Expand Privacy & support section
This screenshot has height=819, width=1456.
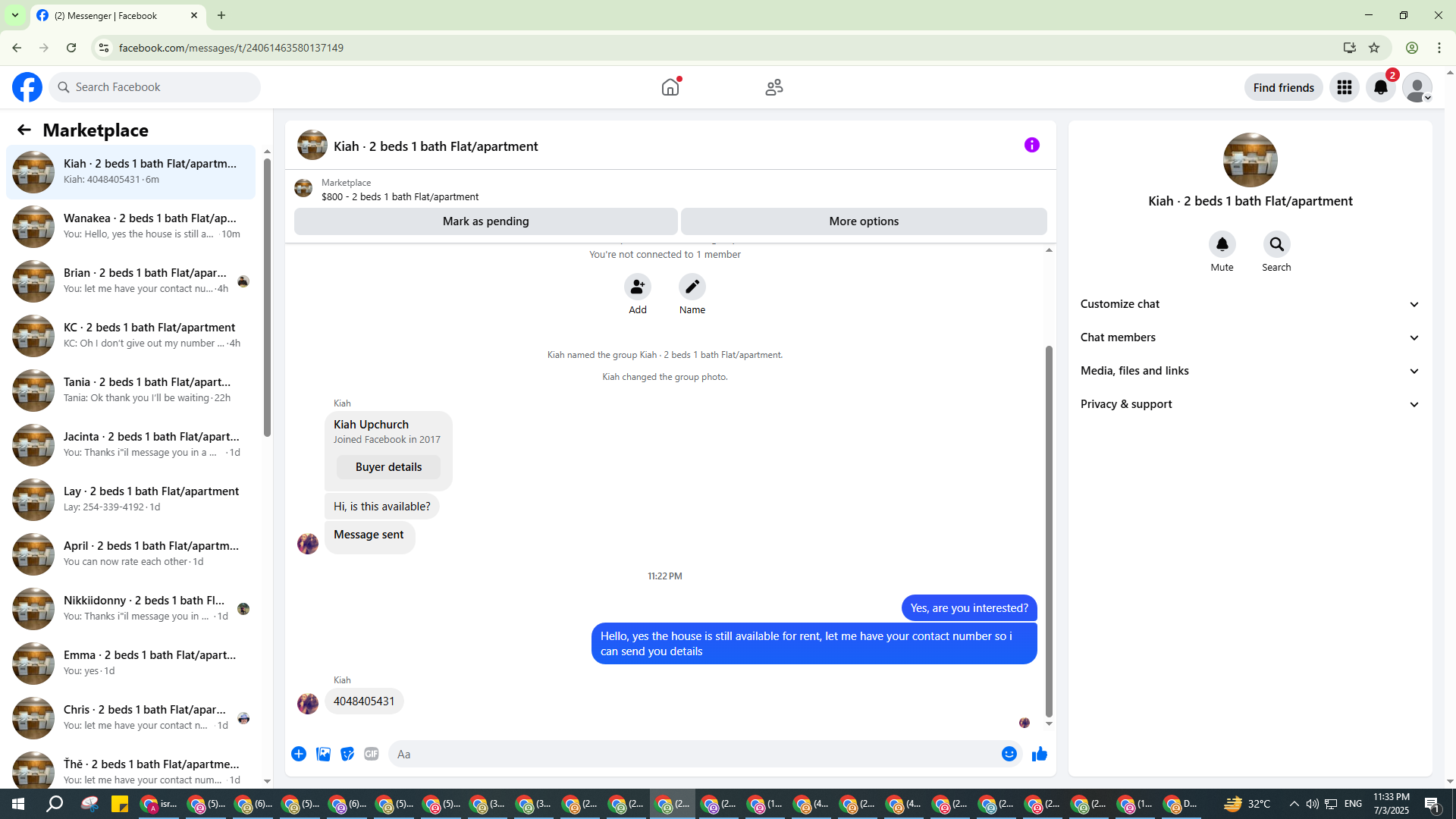[x=1250, y=404]
